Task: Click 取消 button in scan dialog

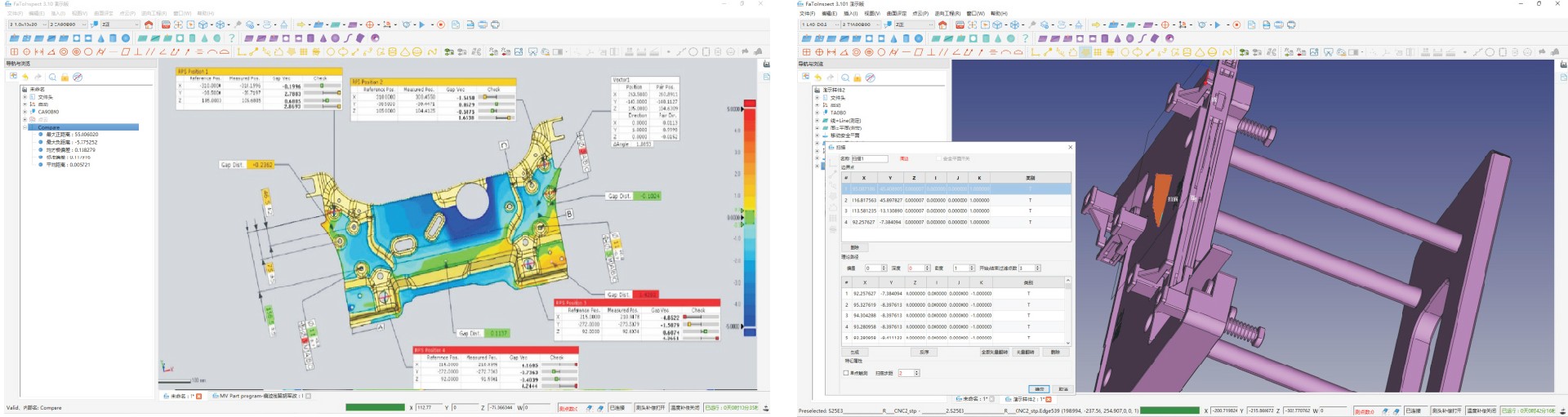Action: pos(1063,389)
